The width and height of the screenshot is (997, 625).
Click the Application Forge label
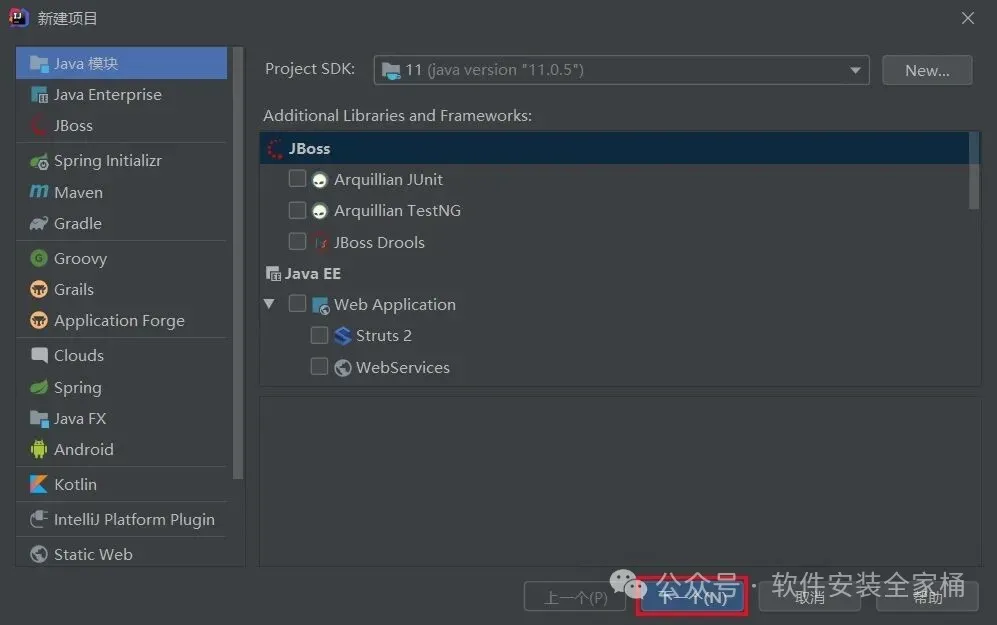click(120, 321)
